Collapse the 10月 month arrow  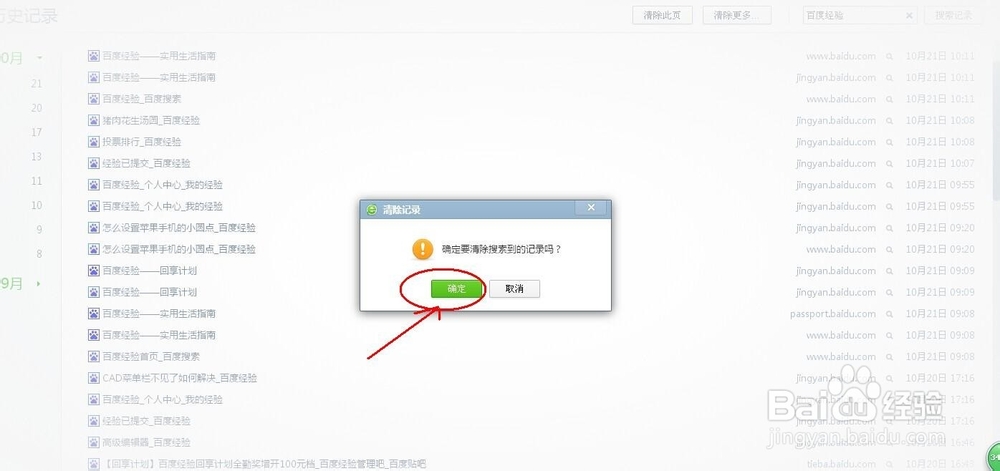[x=40, y=58]
